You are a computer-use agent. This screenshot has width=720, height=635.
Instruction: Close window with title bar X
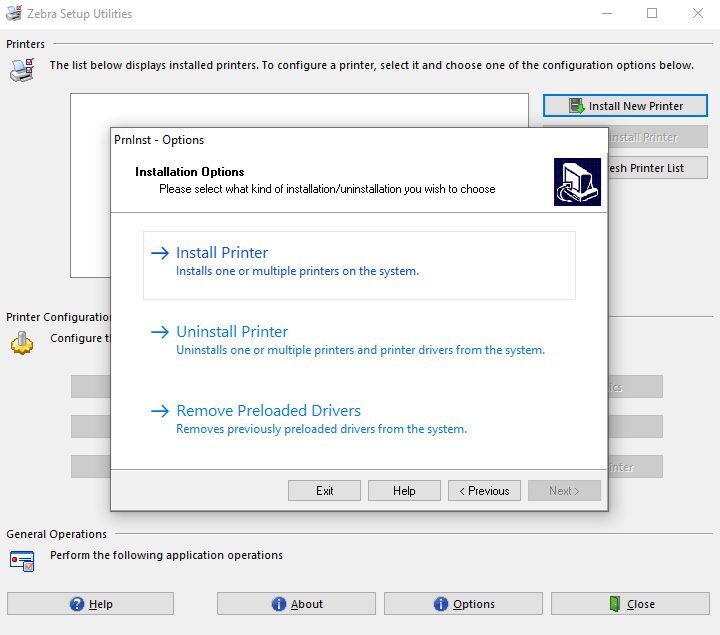(698, 13)
